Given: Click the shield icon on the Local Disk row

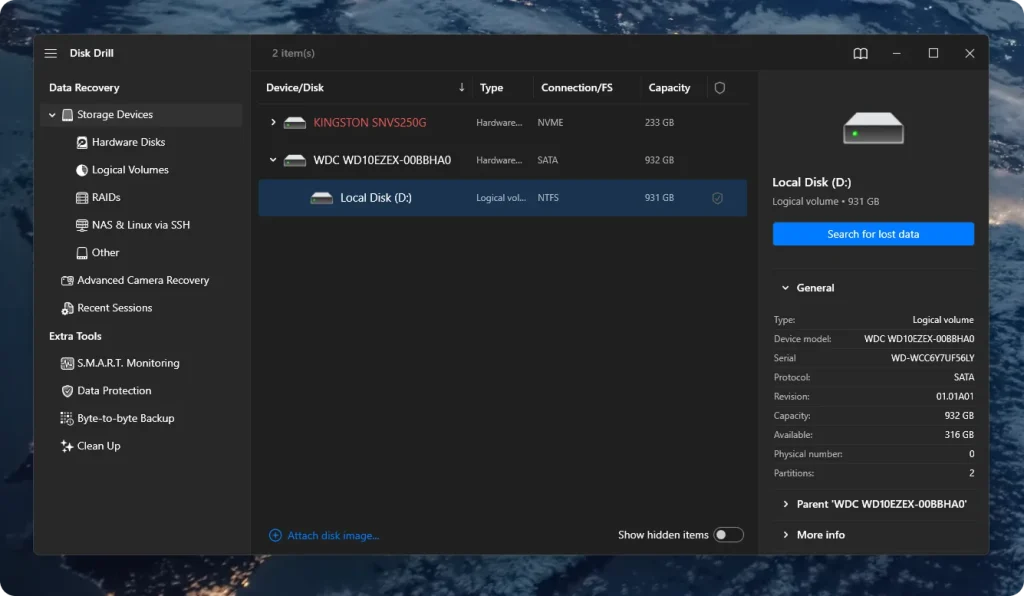Looking at the screenshot, I should click(717, 197).
